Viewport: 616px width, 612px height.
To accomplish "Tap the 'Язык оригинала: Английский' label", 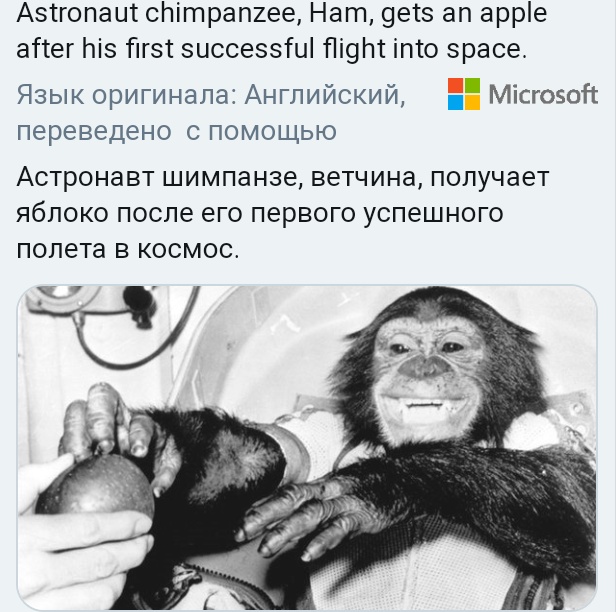I will pos(211,95).
